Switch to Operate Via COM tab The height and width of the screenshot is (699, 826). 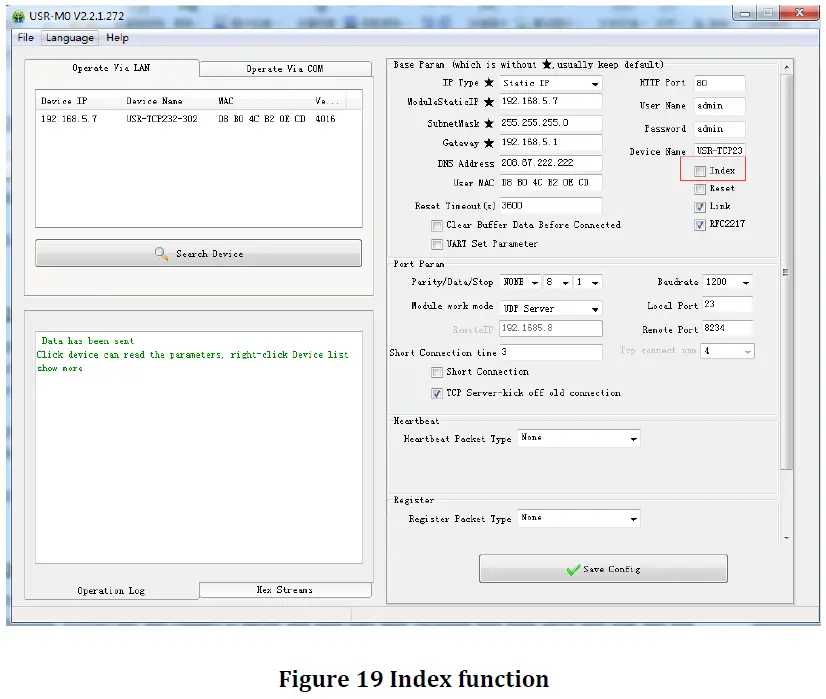pyautogui.click(x=284, y=69)
